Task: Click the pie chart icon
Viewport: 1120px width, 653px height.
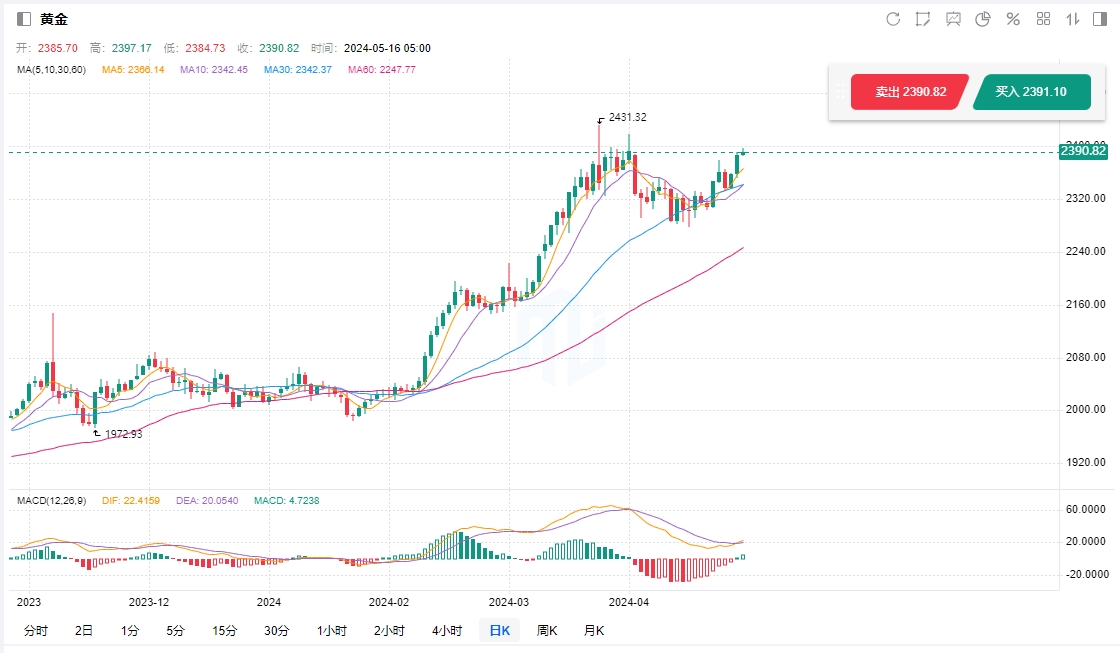Action: [983, 19]
